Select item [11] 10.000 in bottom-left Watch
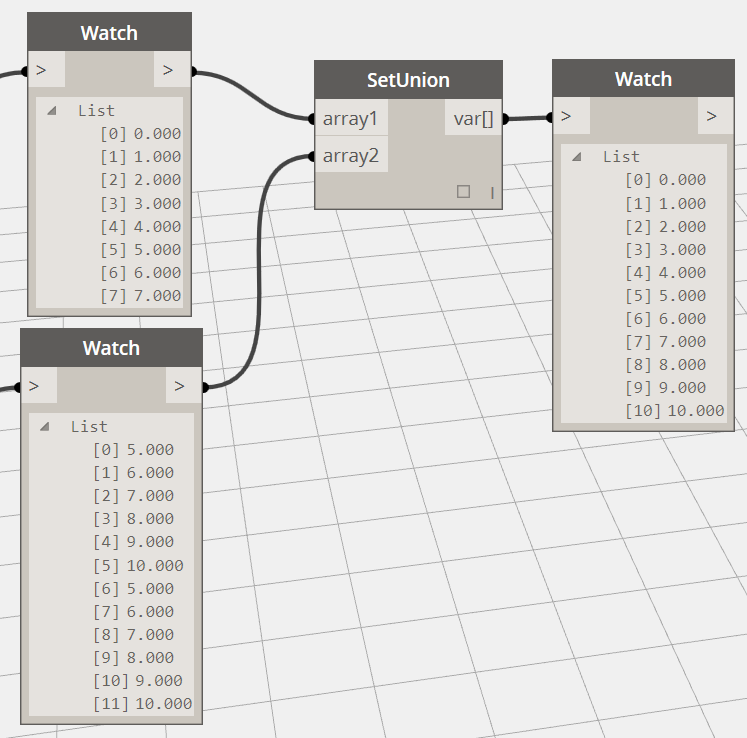The image size is (747, 738). (x=142, y=704)
